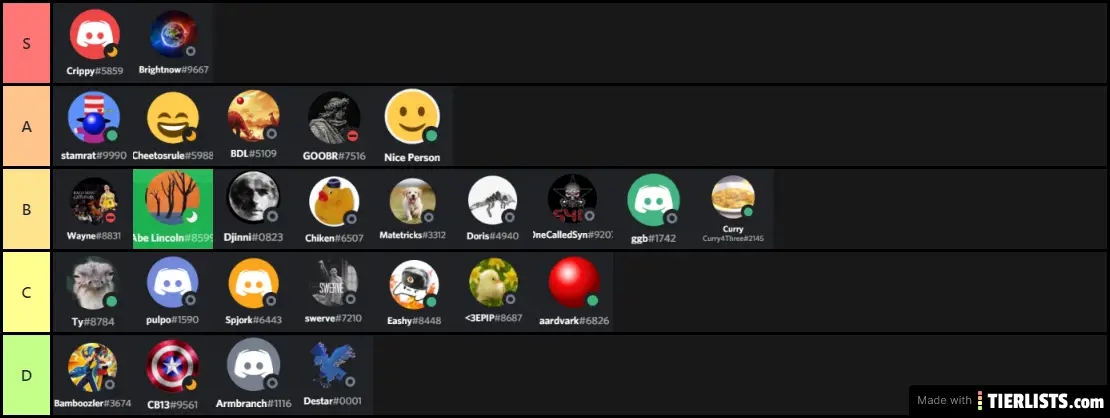Select Brightnow#9667 earth avatar

(x=173, y=34)
